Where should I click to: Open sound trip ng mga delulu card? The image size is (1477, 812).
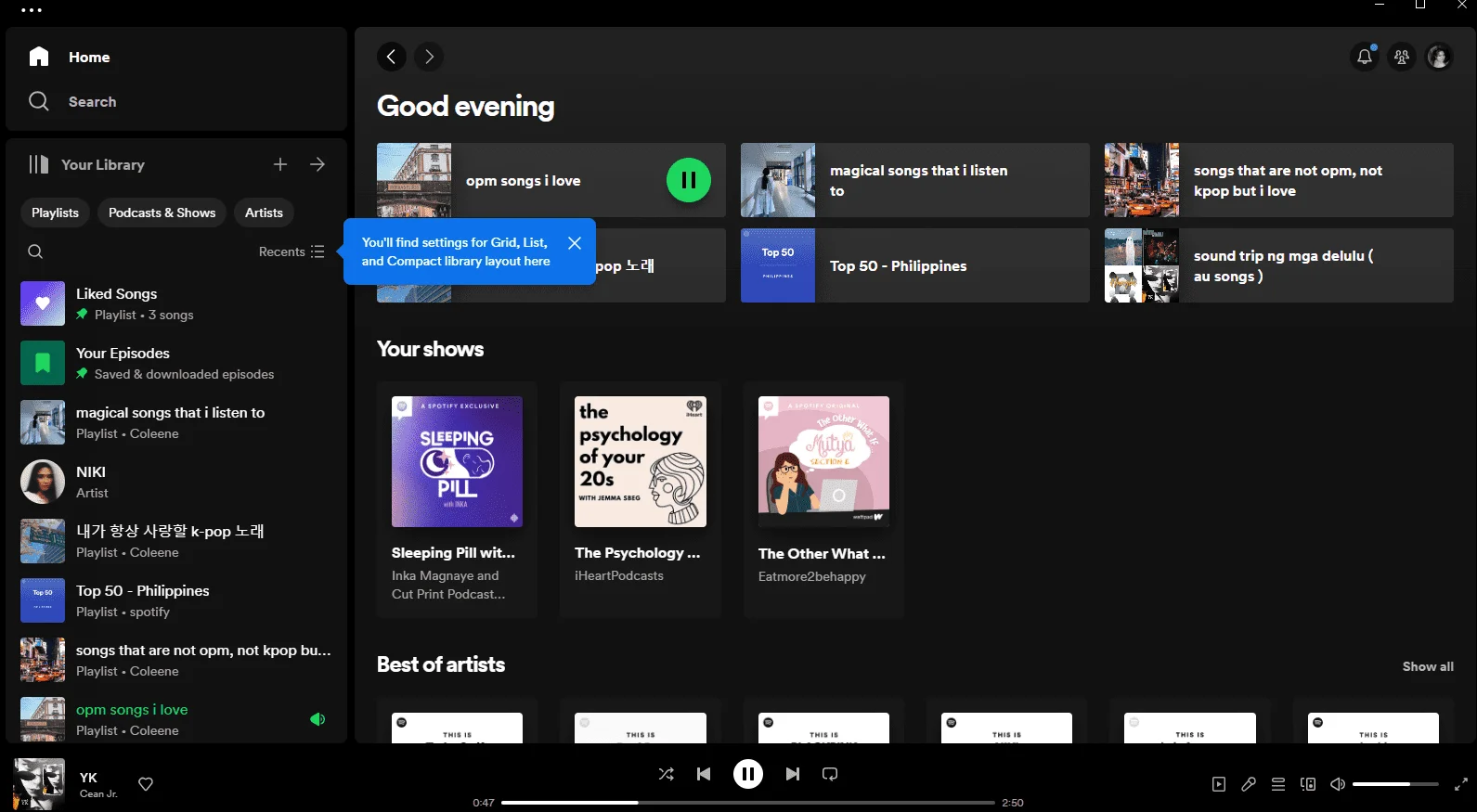(1279, 265)
